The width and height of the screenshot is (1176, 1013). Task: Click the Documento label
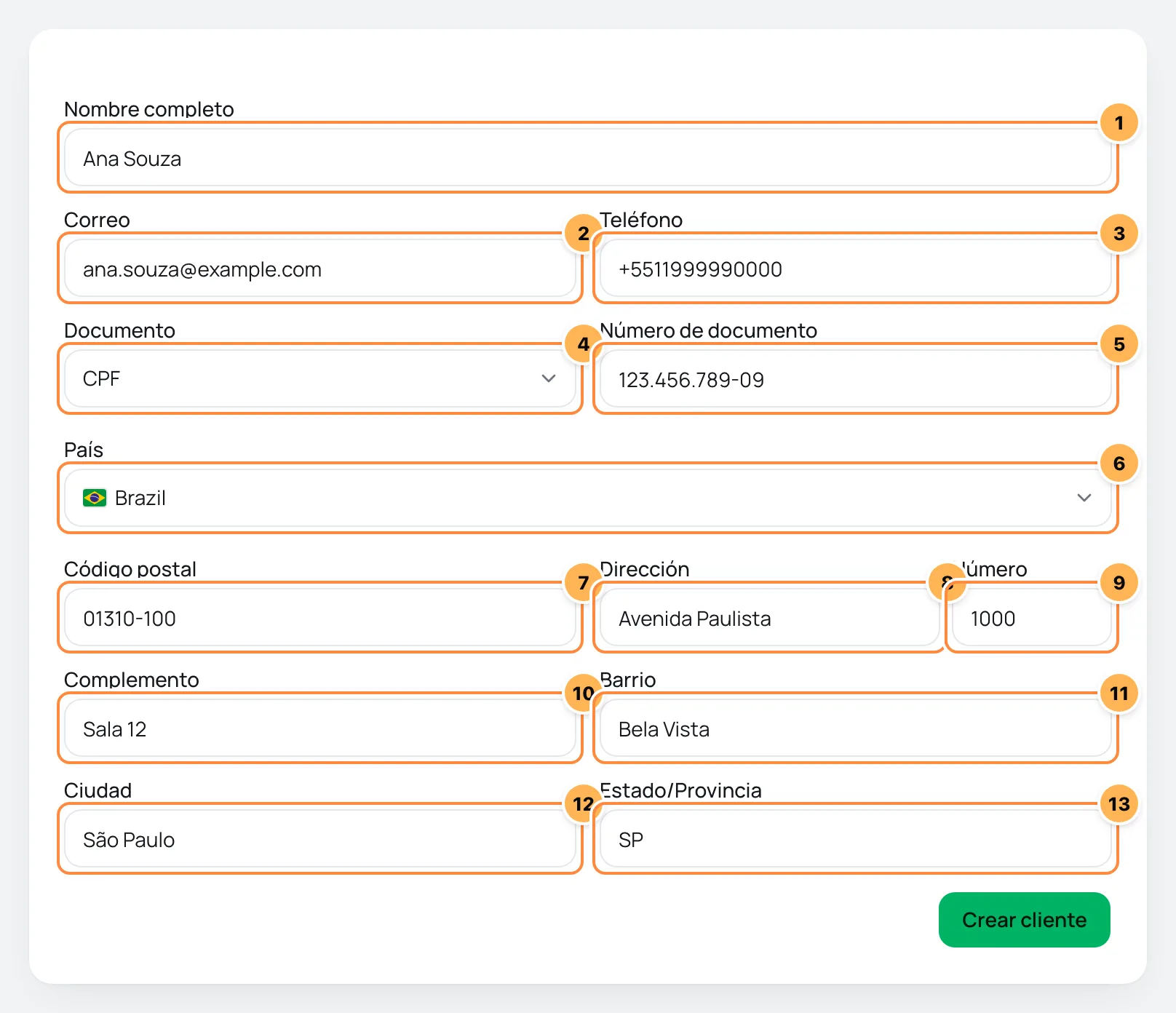[119, 330]
